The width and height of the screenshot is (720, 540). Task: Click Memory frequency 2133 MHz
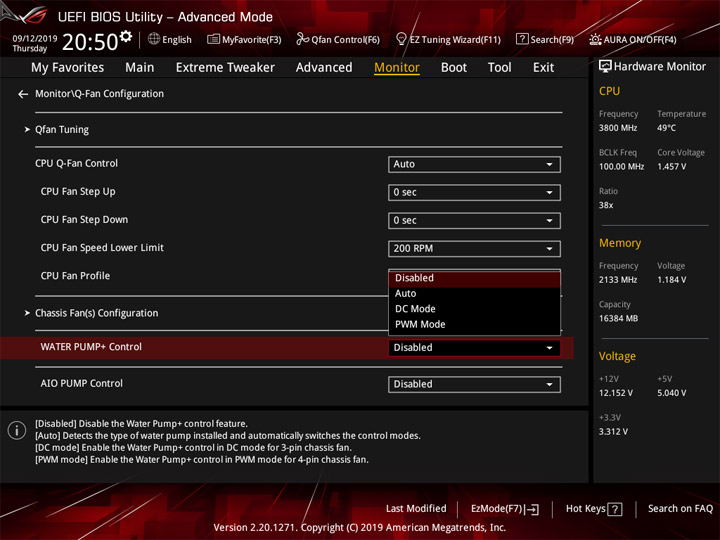click(x=618, y=280)
